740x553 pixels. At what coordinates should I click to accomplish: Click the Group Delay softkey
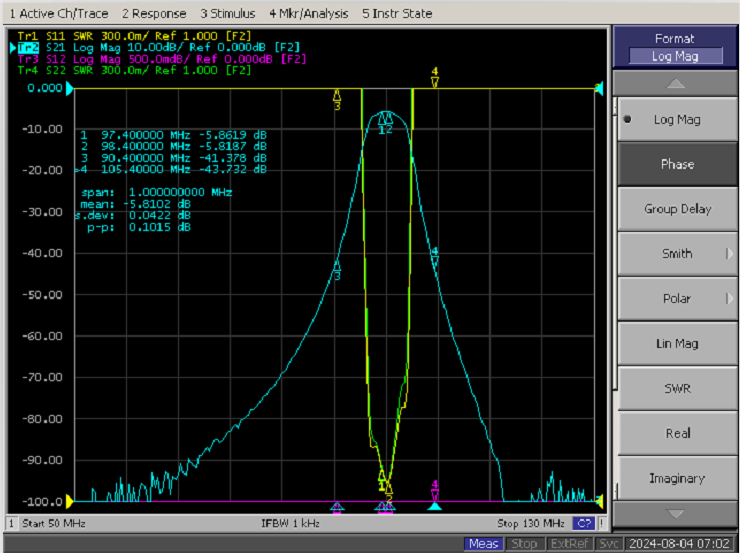point(677,209)
